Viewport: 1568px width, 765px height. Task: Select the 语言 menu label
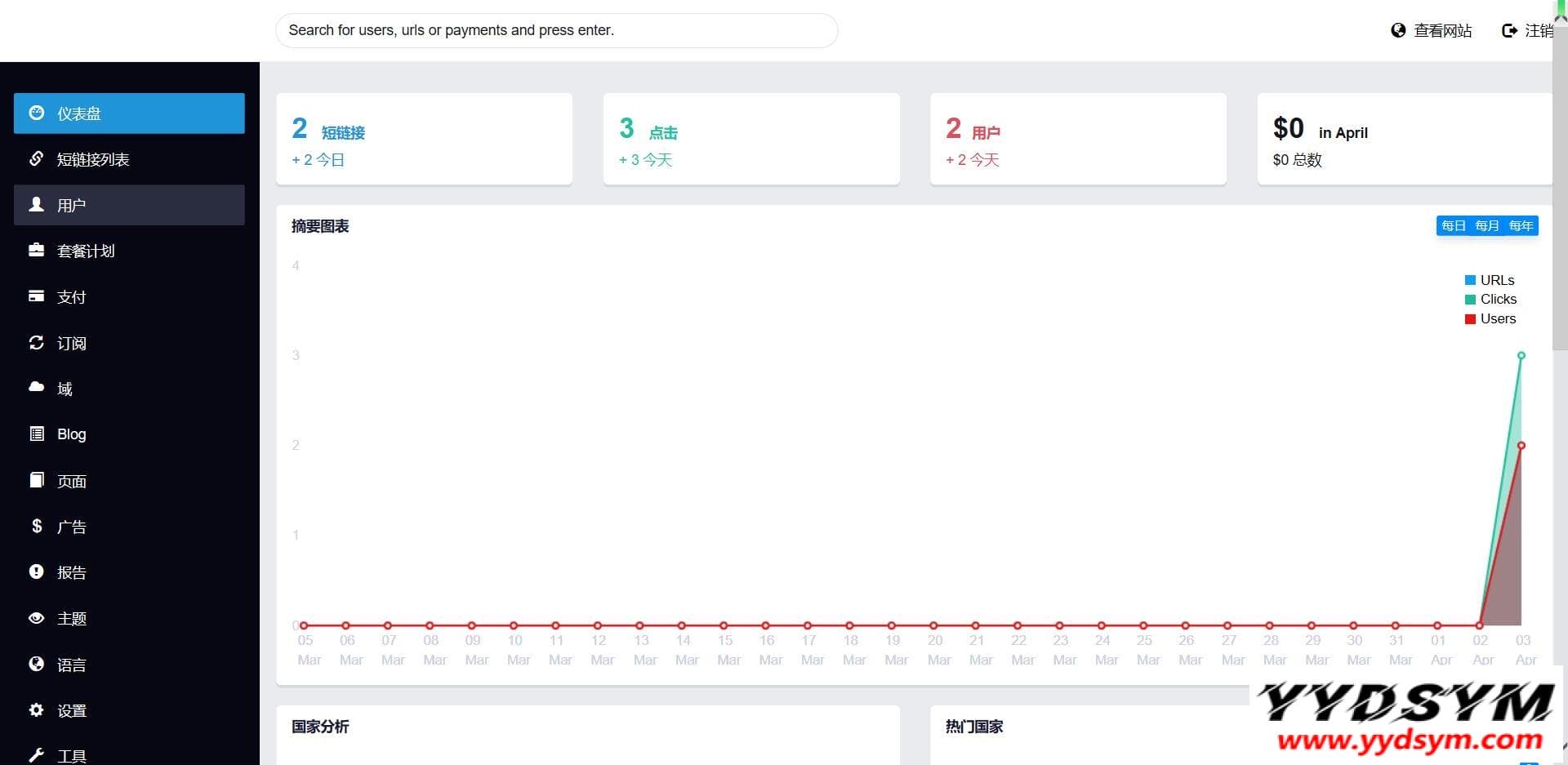click(x=72, y=665)
